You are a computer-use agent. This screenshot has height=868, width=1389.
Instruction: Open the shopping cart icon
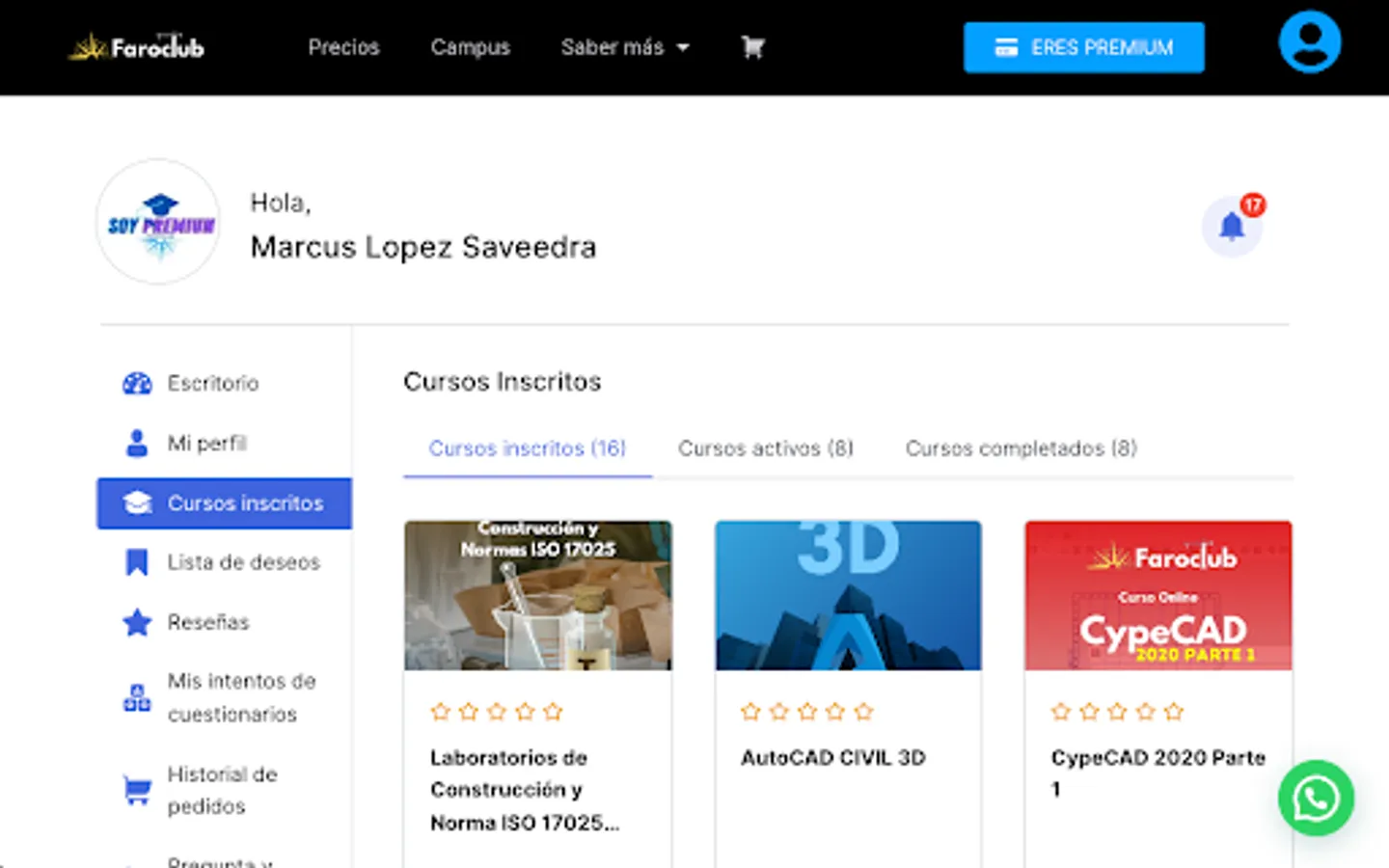[x=752, y=46]
